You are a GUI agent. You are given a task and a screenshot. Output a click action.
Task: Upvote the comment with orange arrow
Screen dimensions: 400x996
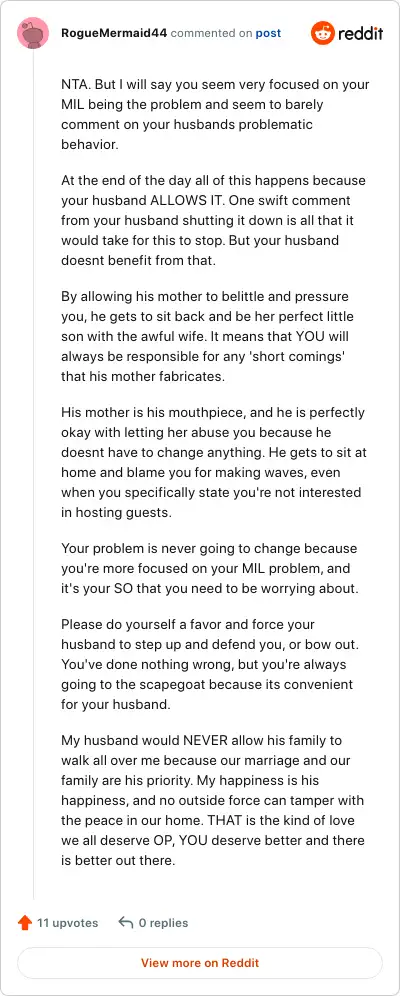25,922
